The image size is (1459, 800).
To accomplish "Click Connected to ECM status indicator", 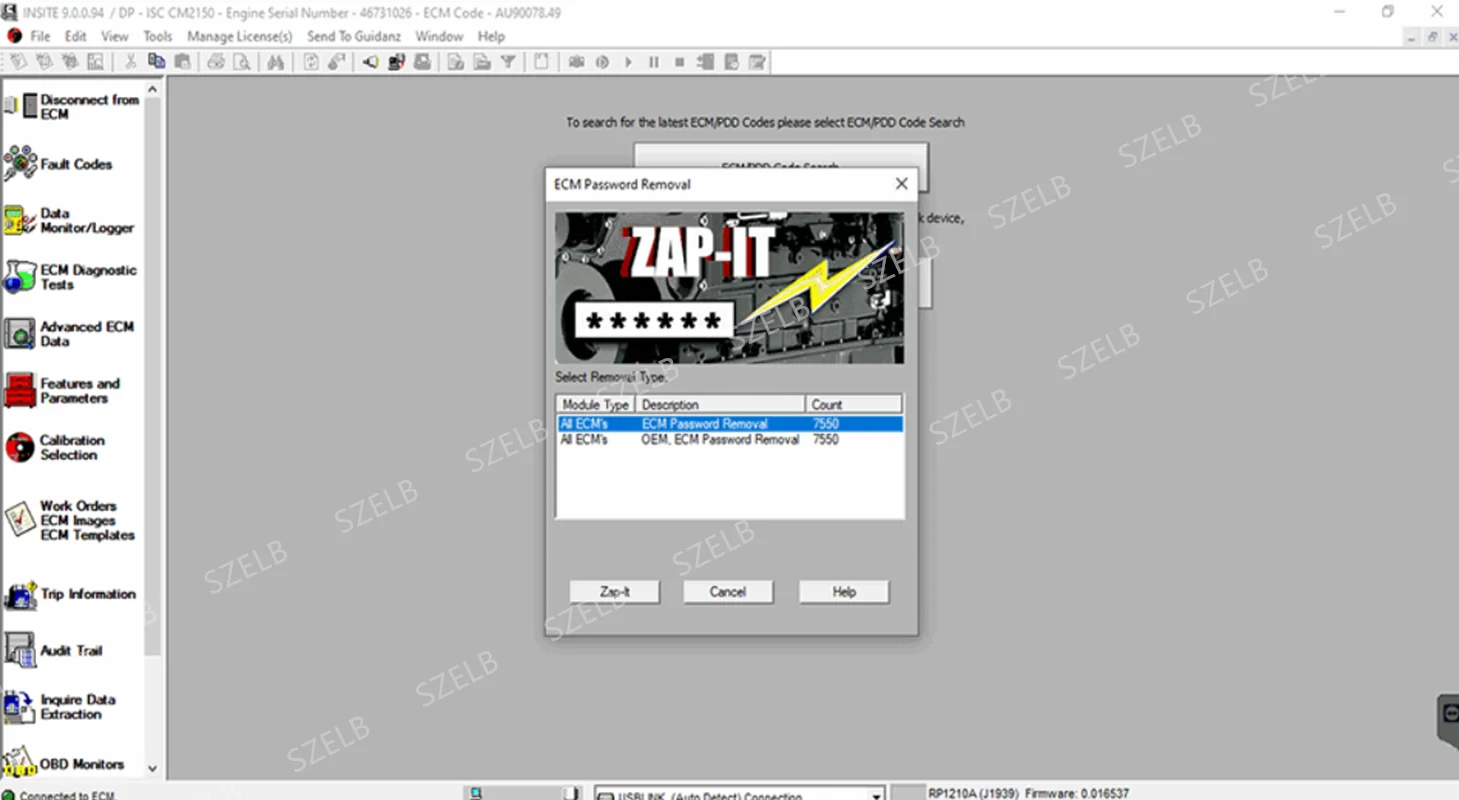I will (60, 796).
